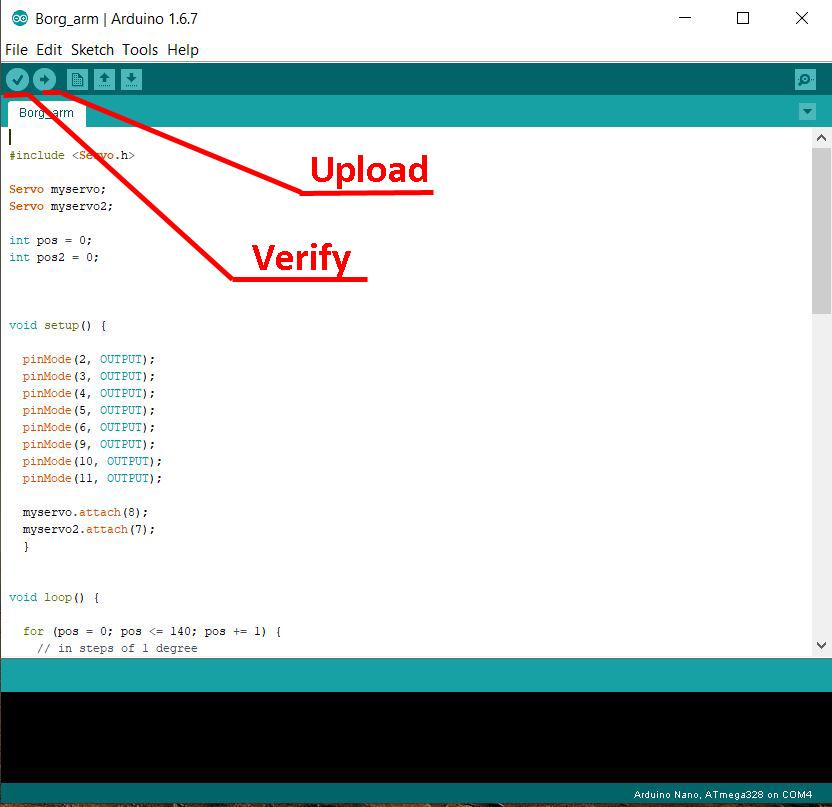The width and height of the screenshot is (832, 807).
Task: Click the 'pinMode(2, OUTPUT);' line
Action: tap(89, 359)
